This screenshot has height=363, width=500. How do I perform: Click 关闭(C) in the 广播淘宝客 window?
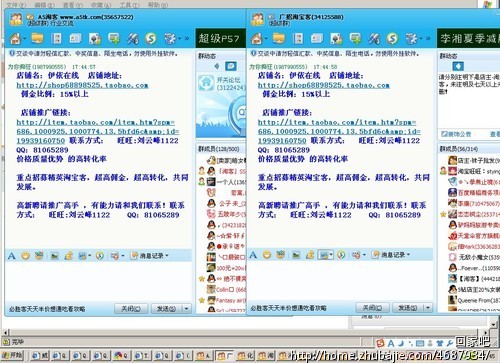click(x=373, y=308)
